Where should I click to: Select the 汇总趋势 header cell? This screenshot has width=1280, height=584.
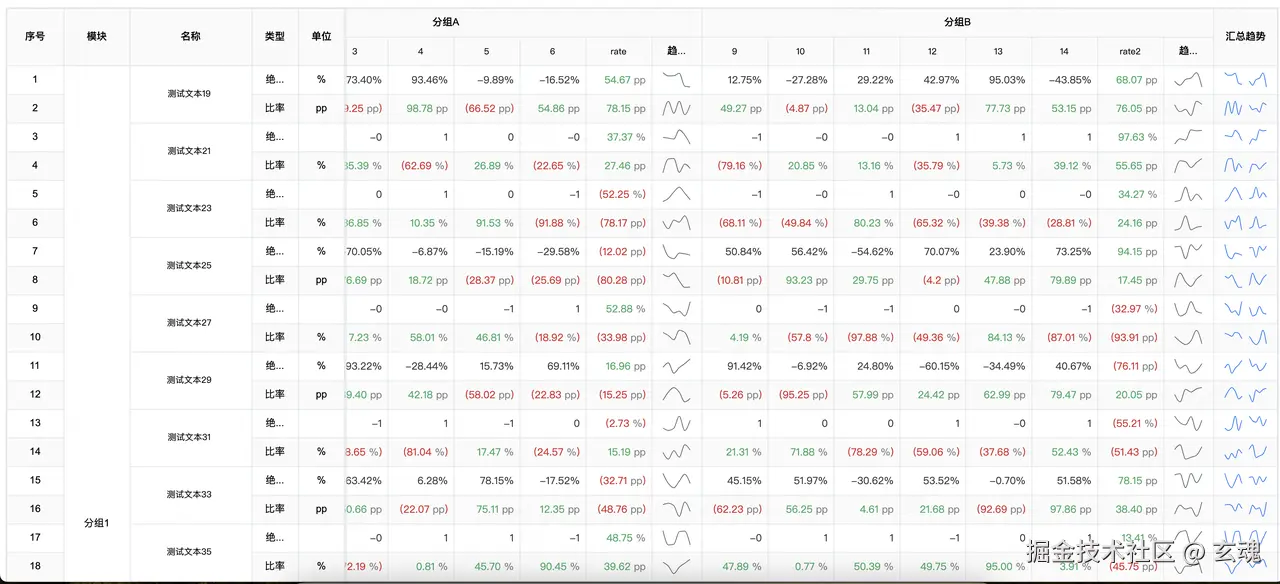(1245, 36)
